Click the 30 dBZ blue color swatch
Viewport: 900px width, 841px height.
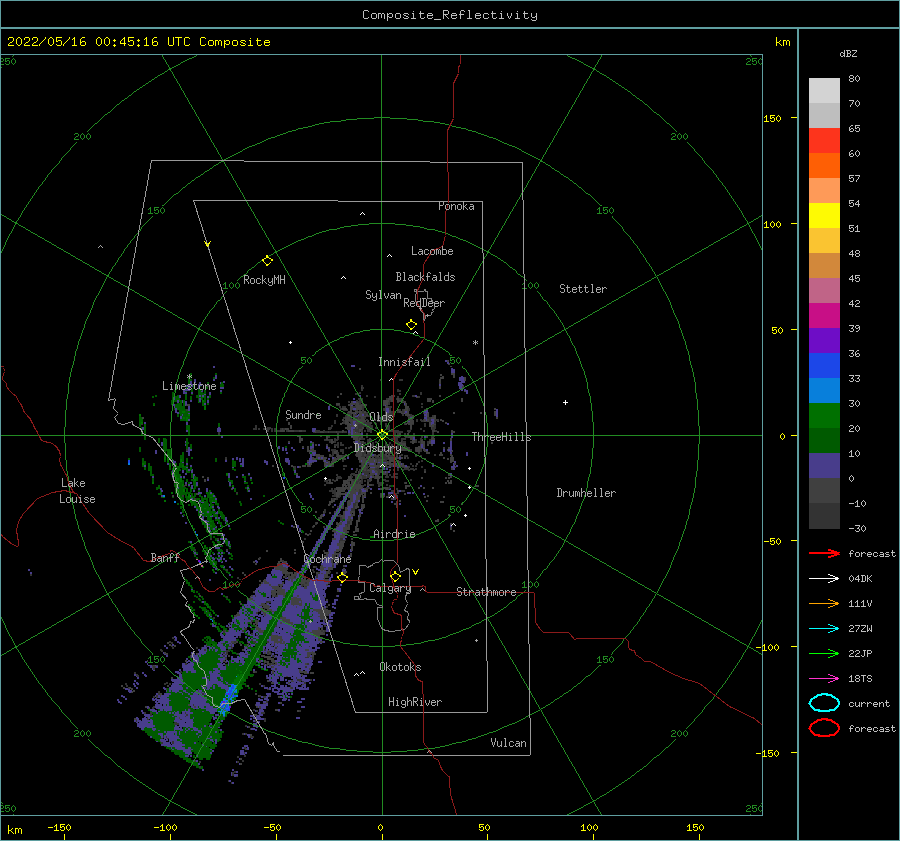[x=824, y=390]
